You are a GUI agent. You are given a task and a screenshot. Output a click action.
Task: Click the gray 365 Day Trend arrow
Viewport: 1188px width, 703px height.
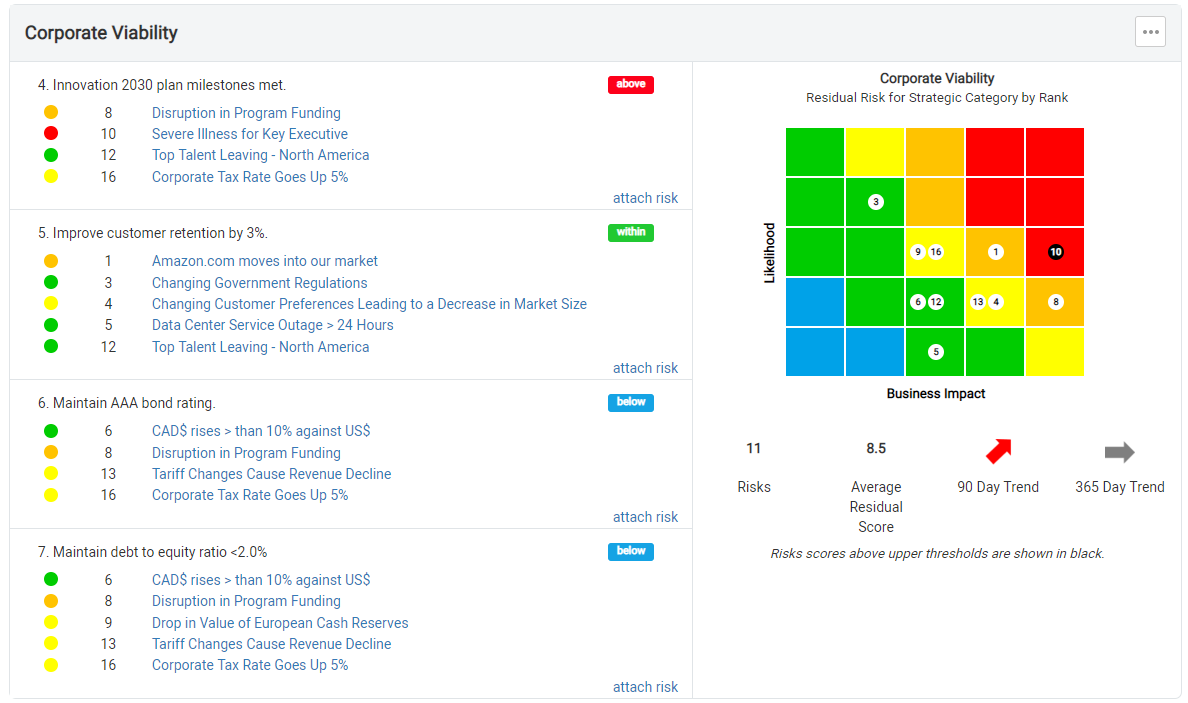coord(1119,452)
